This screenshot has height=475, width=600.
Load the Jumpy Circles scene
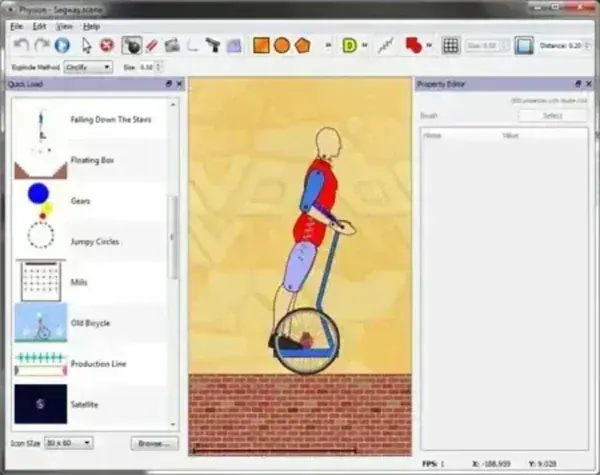pyautogui.click(x=90, y=242)
